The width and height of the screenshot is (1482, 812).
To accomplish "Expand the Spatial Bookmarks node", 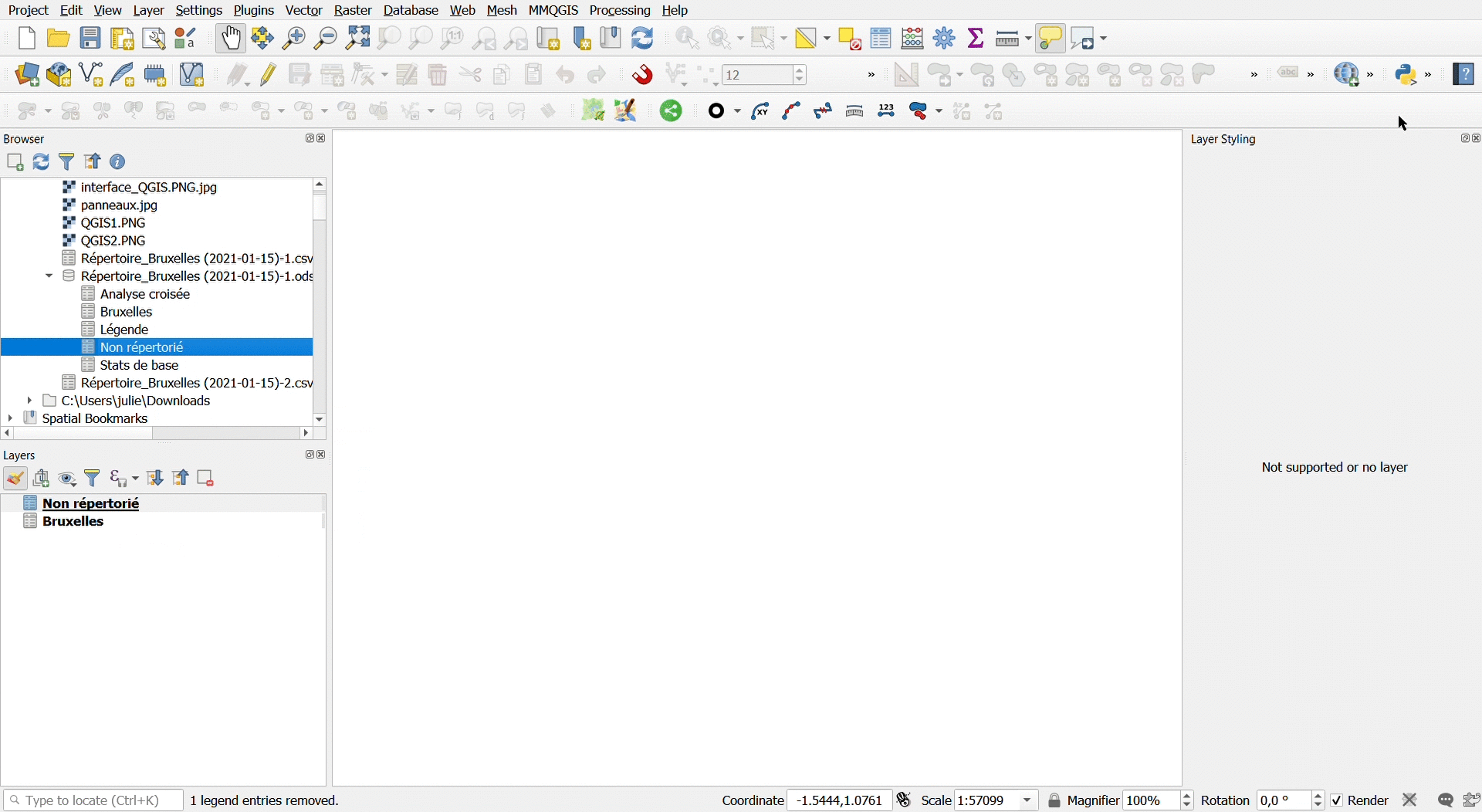I will point(10,418).
